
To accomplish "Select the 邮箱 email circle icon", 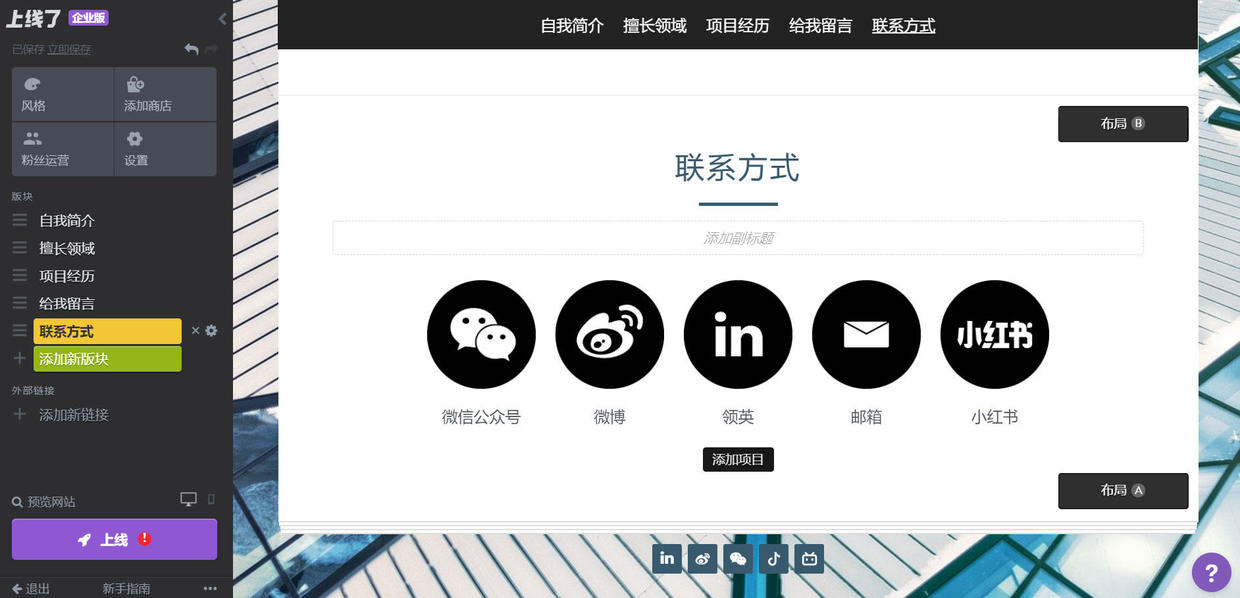I will point(866,334).
